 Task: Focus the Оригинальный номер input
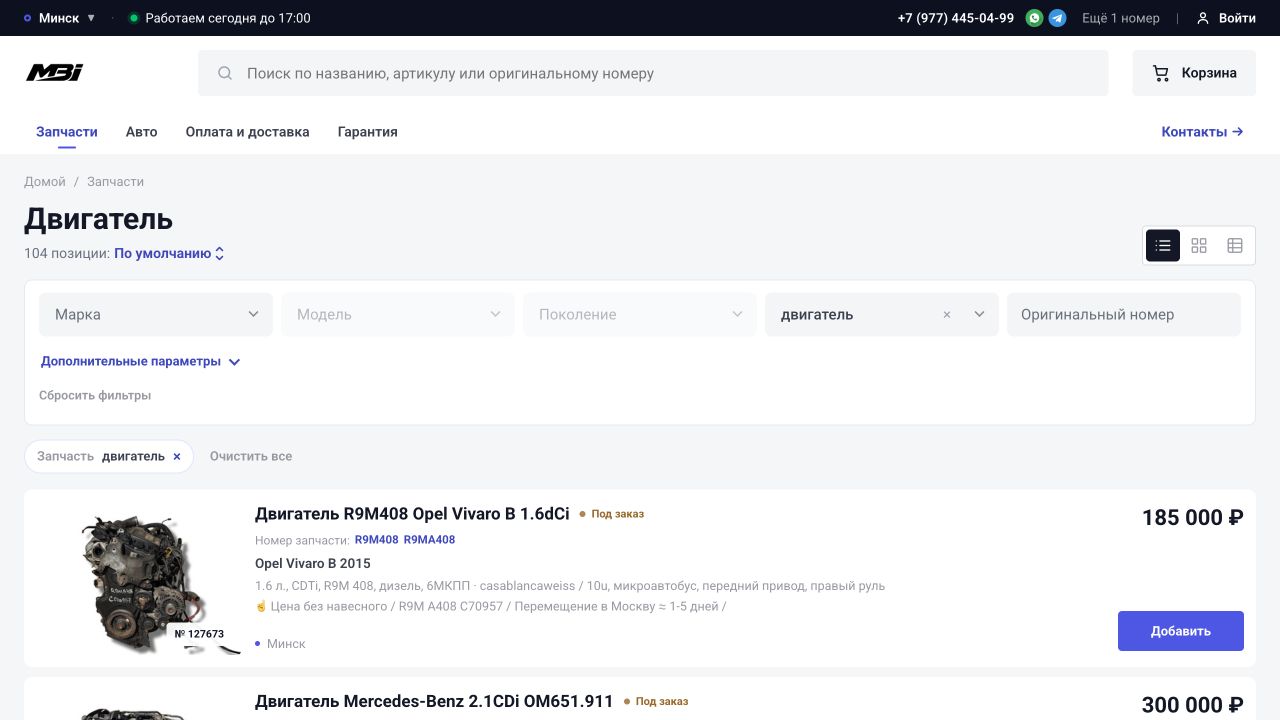1124,314
